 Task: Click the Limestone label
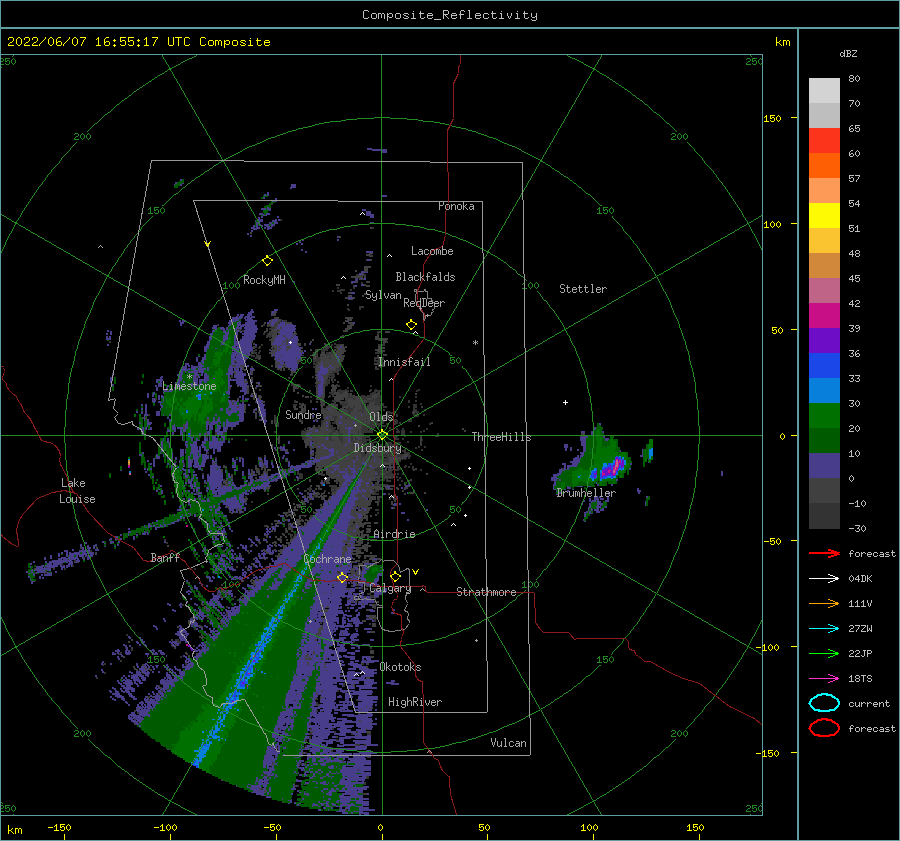coord(189,386)
